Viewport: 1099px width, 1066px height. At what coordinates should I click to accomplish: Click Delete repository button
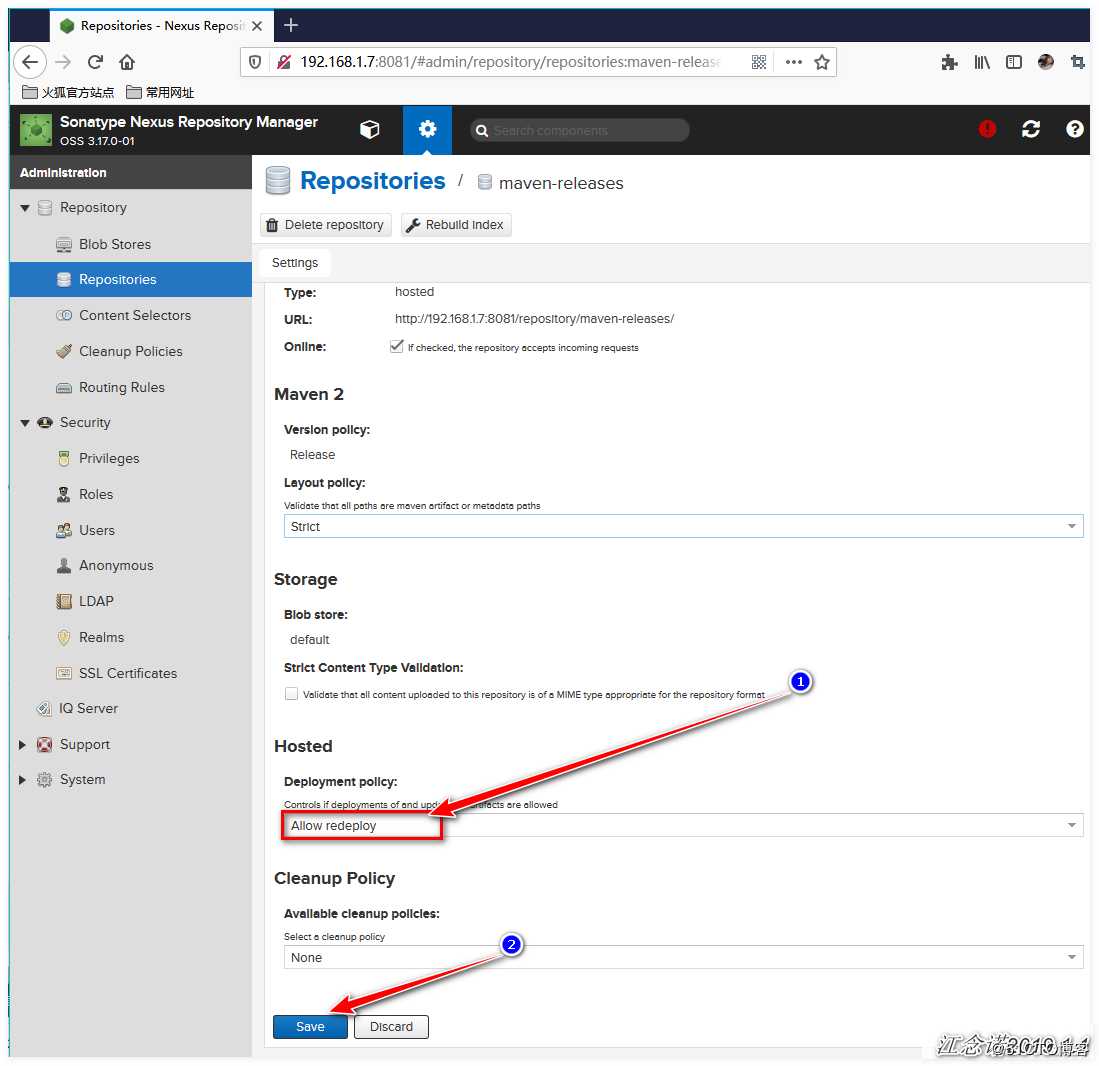pos(326,225)
